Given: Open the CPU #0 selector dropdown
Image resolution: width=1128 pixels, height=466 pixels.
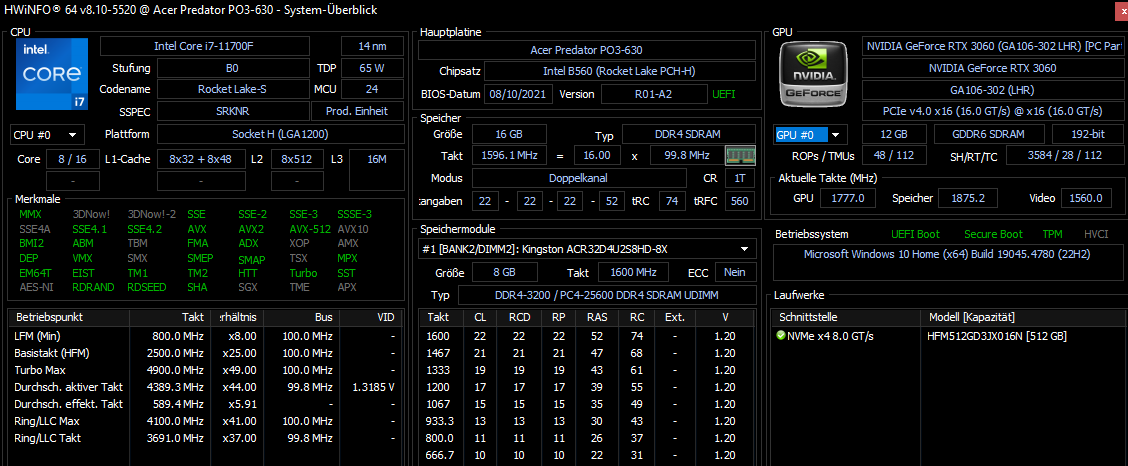Looking at the screenshot, I should [x=47, y=134].
